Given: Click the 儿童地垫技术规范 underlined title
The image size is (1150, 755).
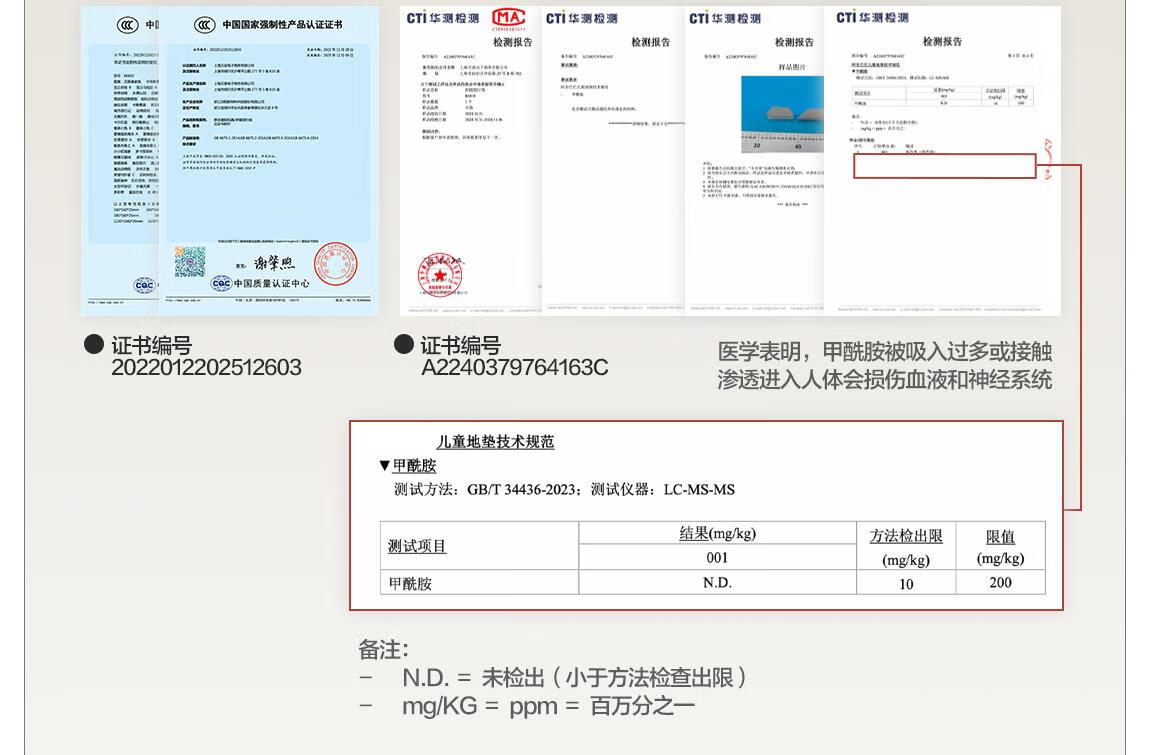Looking at the screenshot, I should (x=495, y=442).
